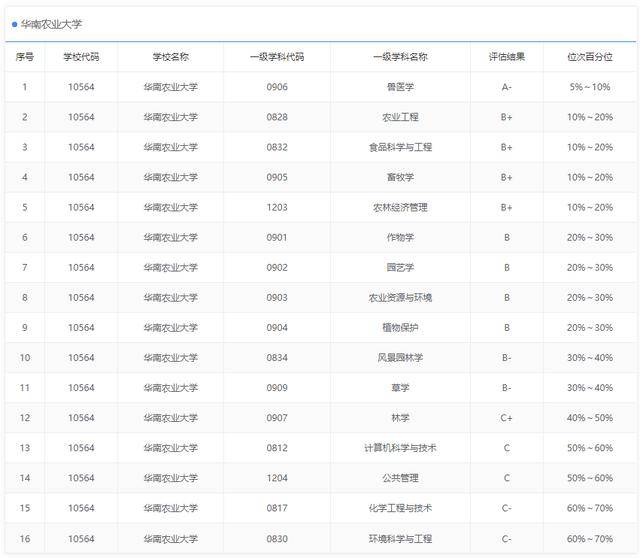Screen dimensions: 640x558
Task: Click percentile 5%~10%
Action: click(590, 87)
